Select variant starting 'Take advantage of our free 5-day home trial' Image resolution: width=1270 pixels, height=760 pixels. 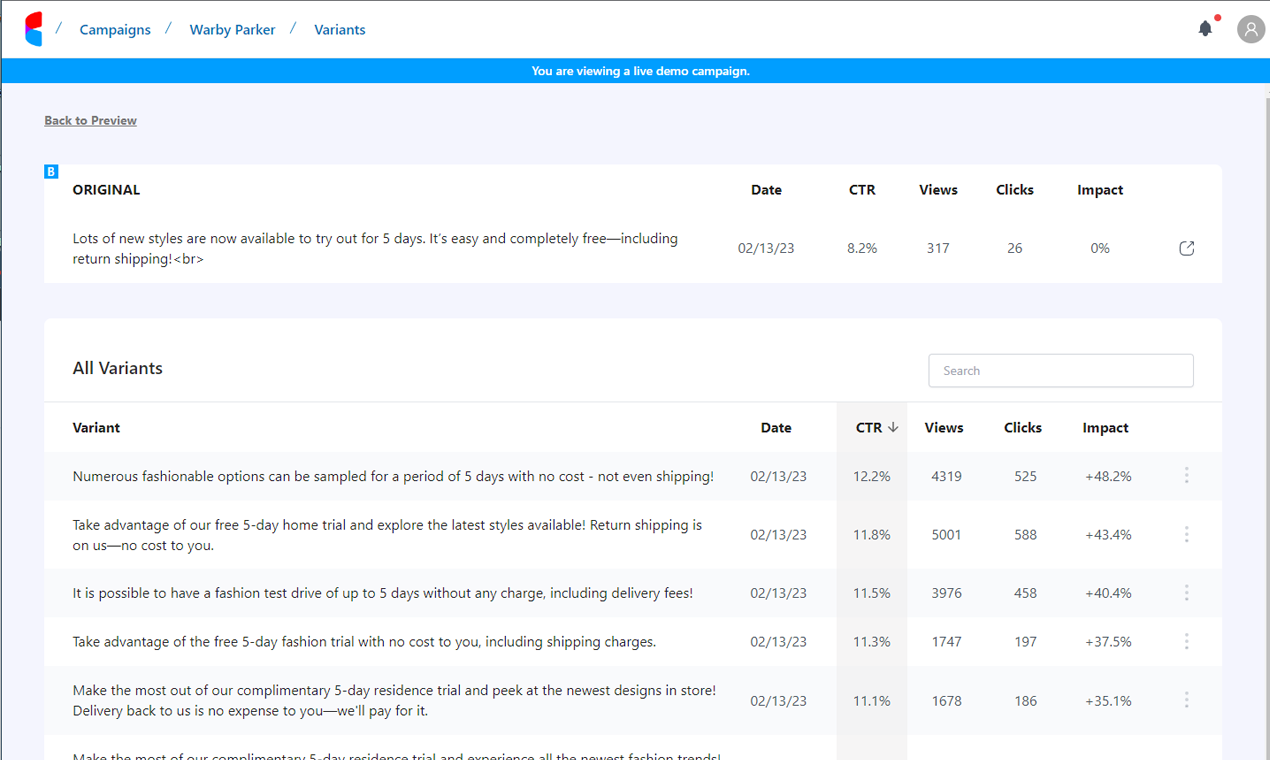tap(387, 535)
